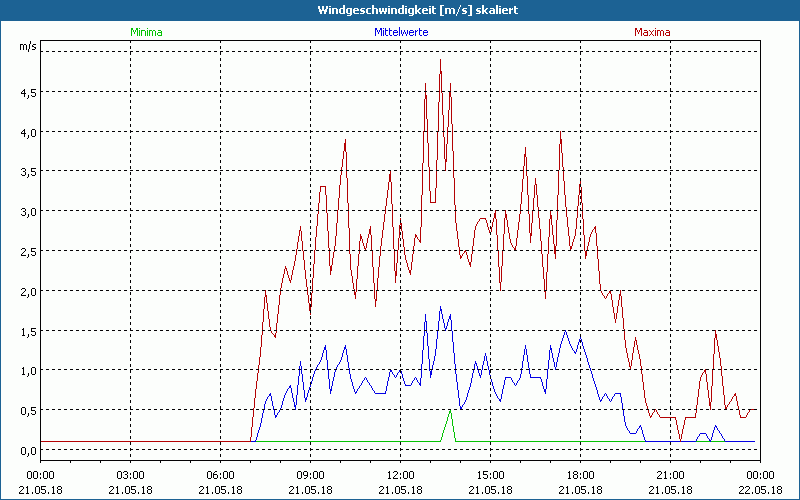Viewport: 800px width, 500px height.
Task: Click the 2,0 y-axis value label
Action: (27, 291)
